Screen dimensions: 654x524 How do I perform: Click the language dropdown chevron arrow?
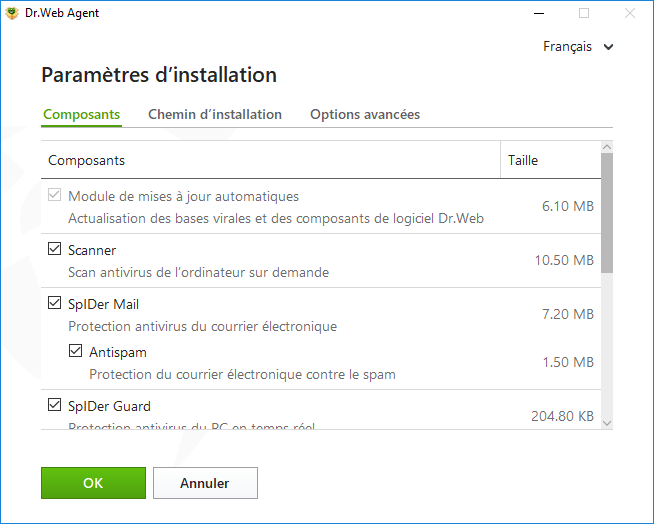[x=609, y=47]
